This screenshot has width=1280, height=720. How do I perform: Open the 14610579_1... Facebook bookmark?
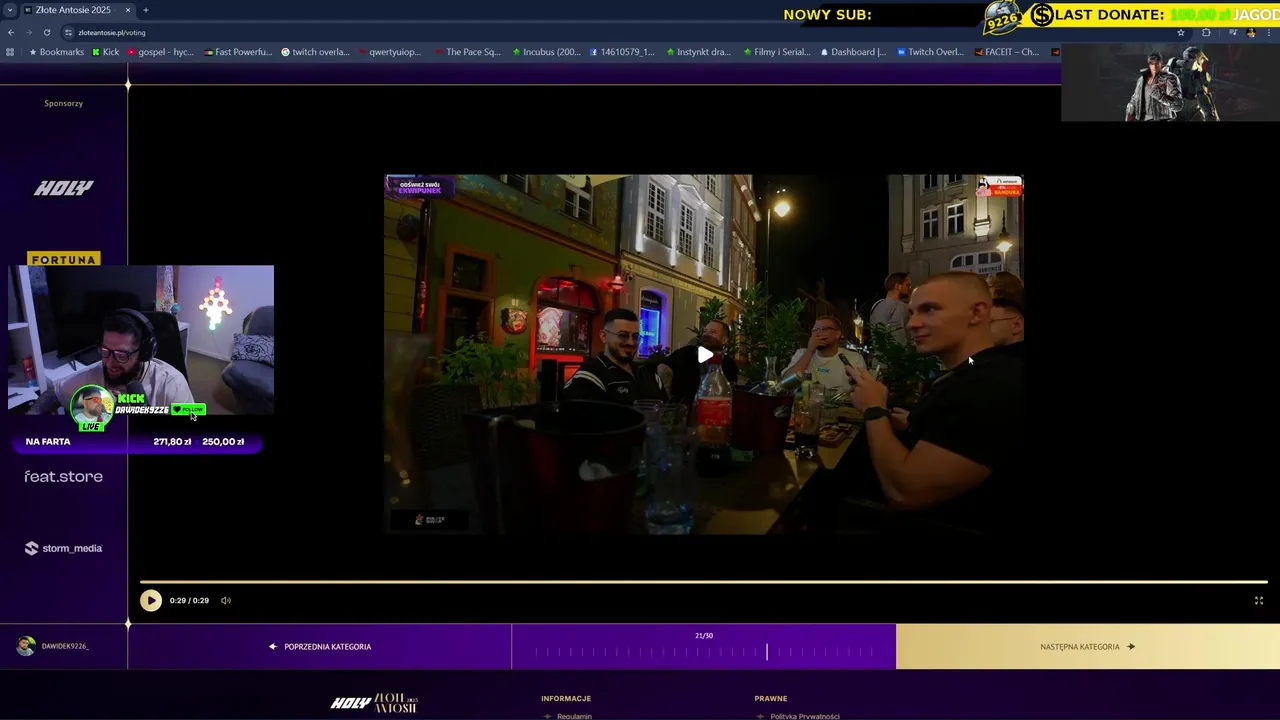622,52
